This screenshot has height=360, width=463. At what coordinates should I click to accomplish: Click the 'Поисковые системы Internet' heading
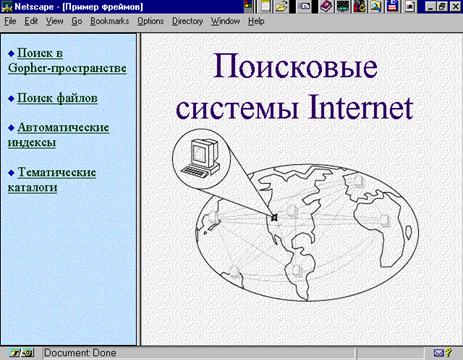pyautogui.click(x=295, y=87)
